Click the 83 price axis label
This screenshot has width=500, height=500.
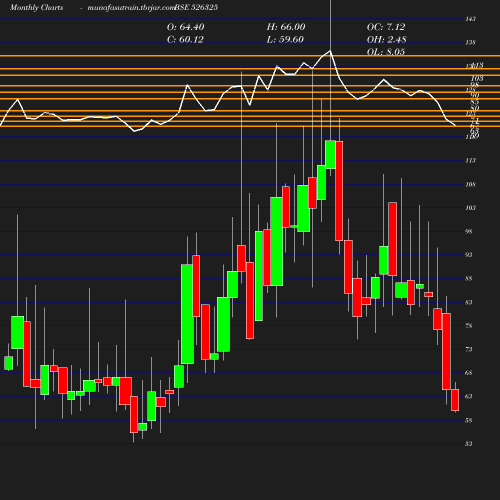469,302
